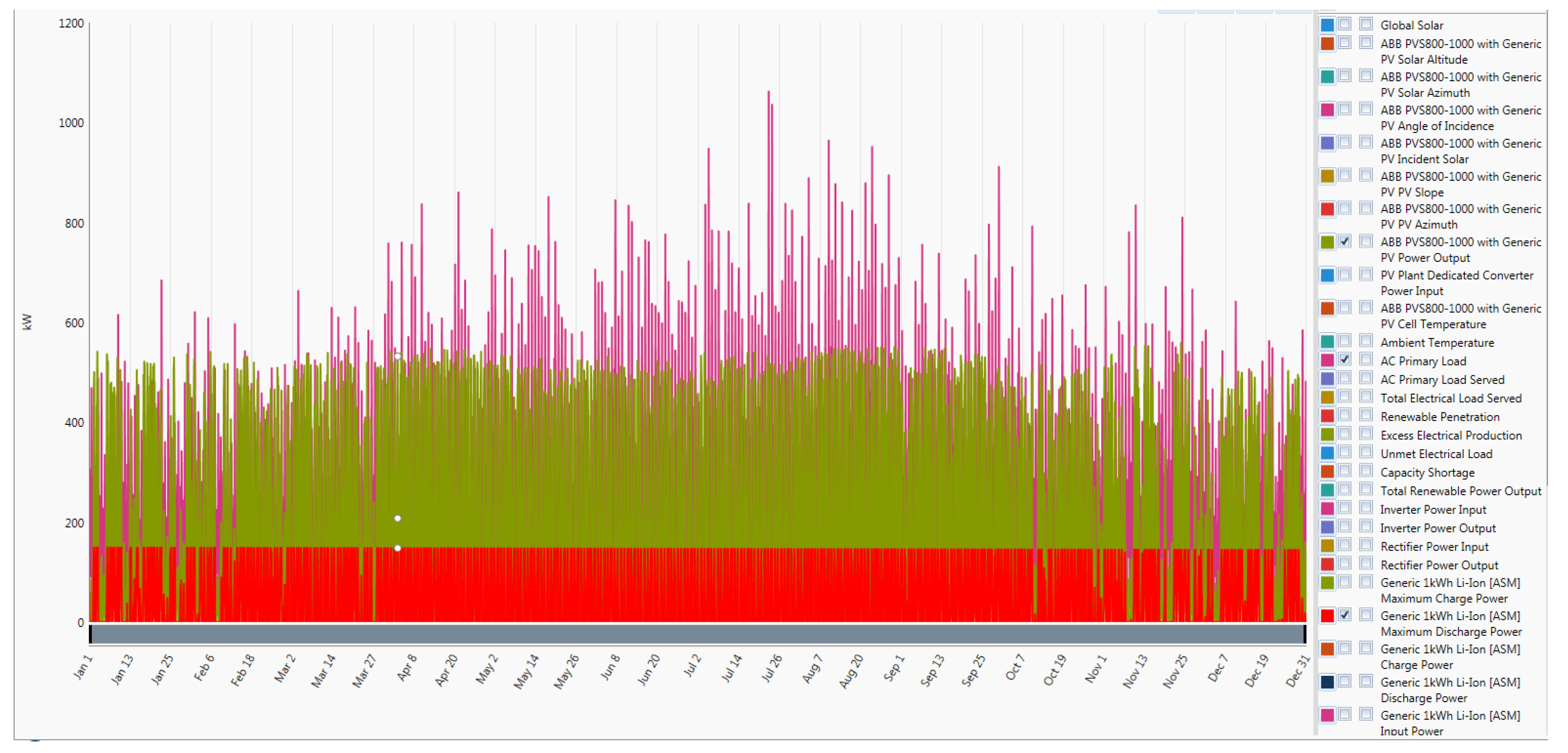Viewport: 1568px width, 753px height.
Task: Click the Unmet Electrical Load blue swatch
Action: [x=1327, y=453]
